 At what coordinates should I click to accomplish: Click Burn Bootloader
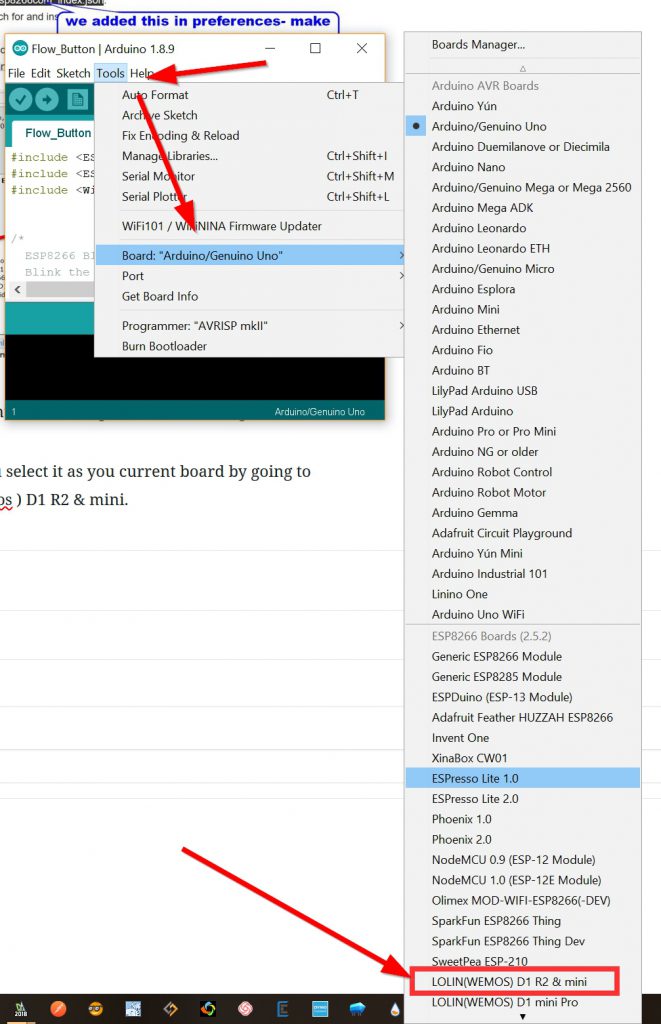[164, 346]
